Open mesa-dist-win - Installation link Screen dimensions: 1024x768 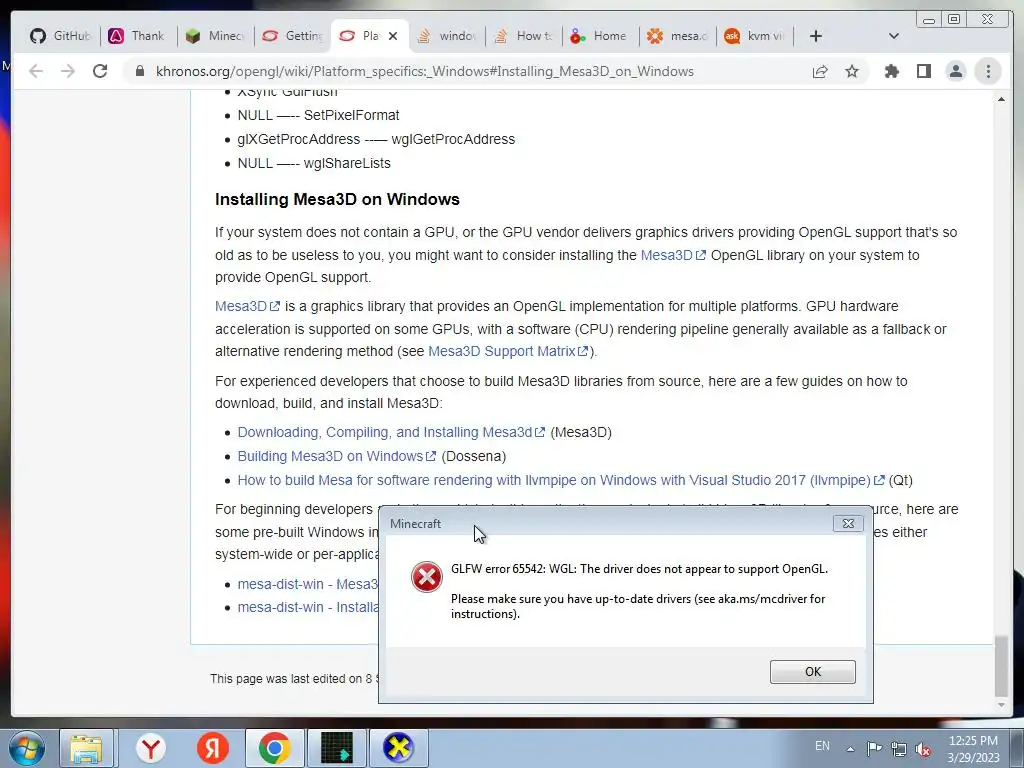pyautogui.click(x=308, y=607)
